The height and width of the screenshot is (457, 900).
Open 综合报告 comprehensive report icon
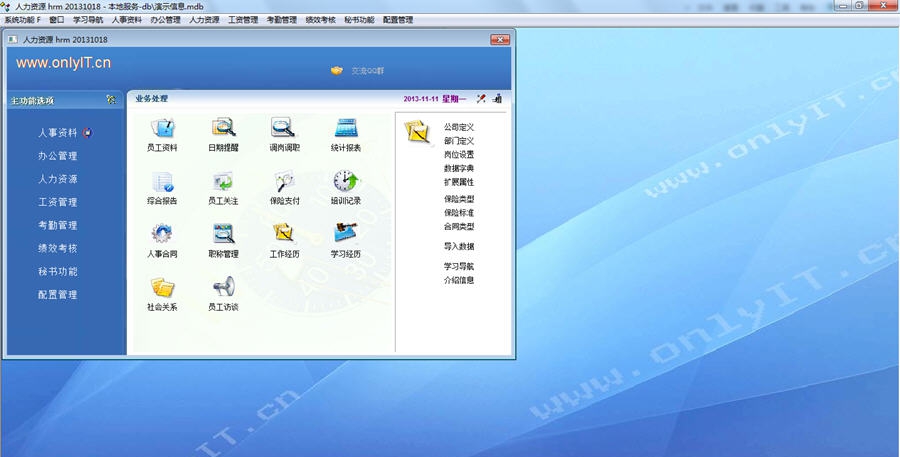click(x=162, y=181)
